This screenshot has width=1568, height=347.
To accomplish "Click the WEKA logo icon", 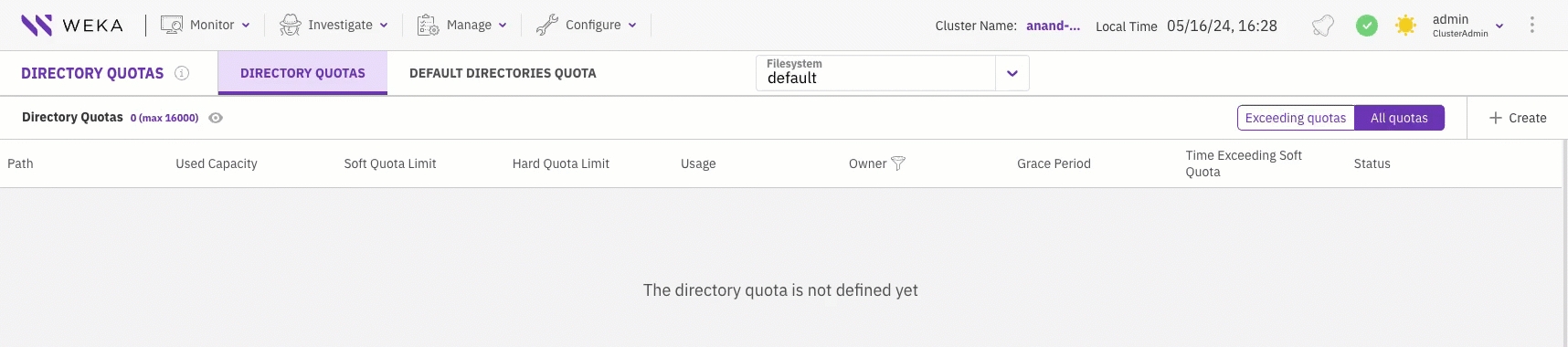I will tap(37, 25).
